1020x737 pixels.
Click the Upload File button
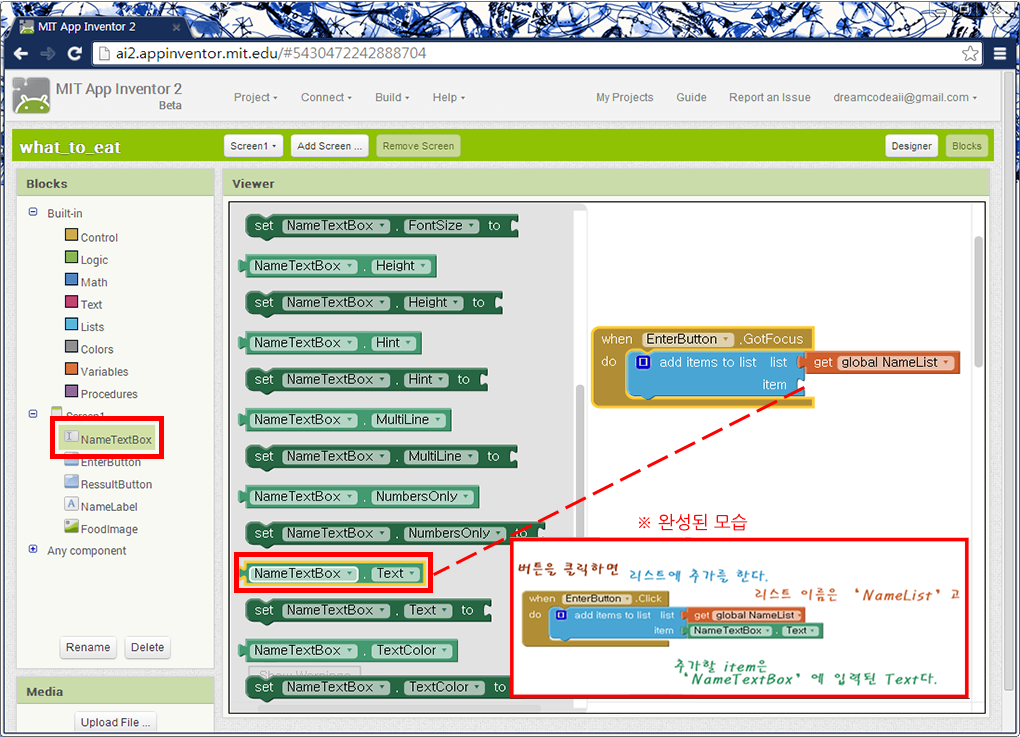point(115,722)
